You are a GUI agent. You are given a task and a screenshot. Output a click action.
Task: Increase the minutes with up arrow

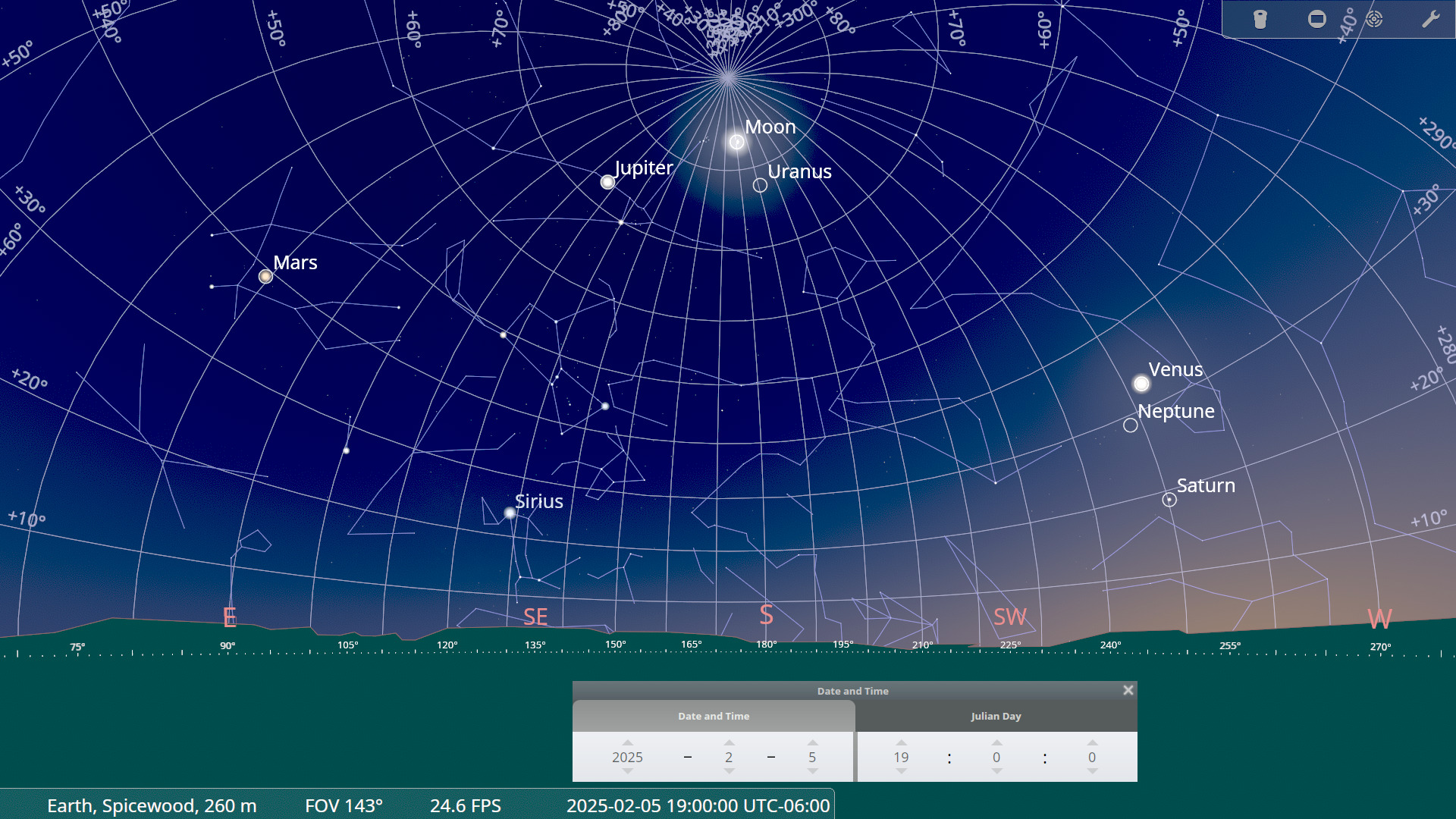(x=996, y=743)
